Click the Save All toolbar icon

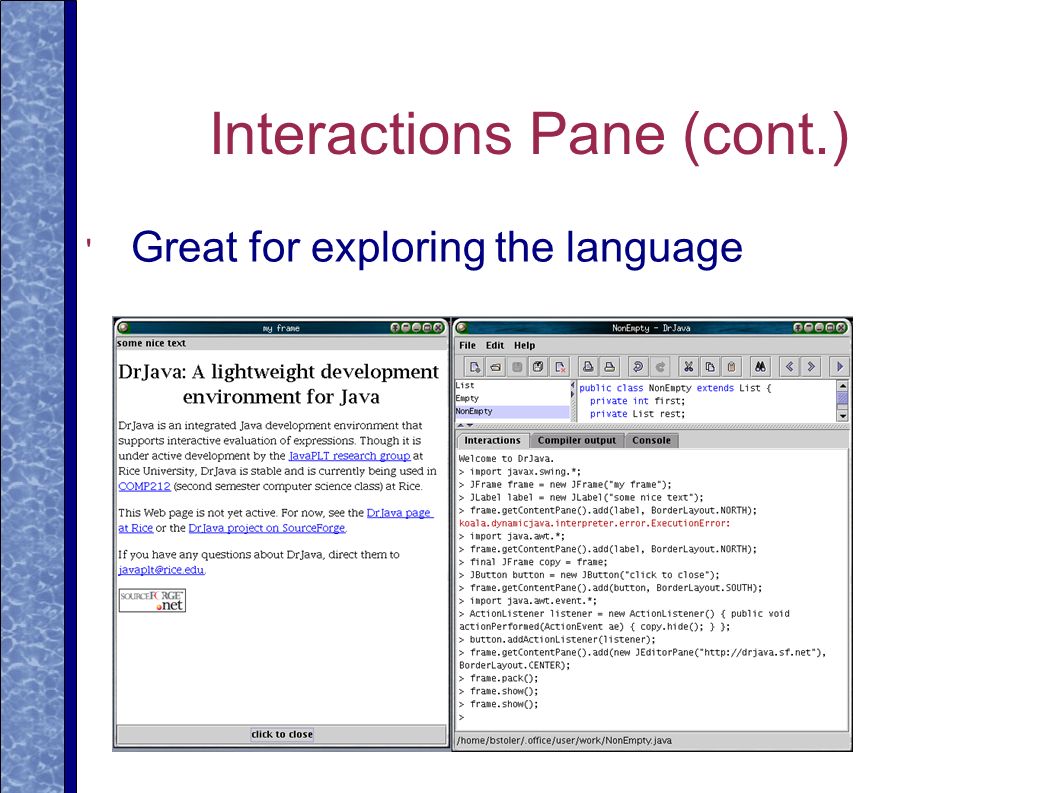click(x=538, y=366)
